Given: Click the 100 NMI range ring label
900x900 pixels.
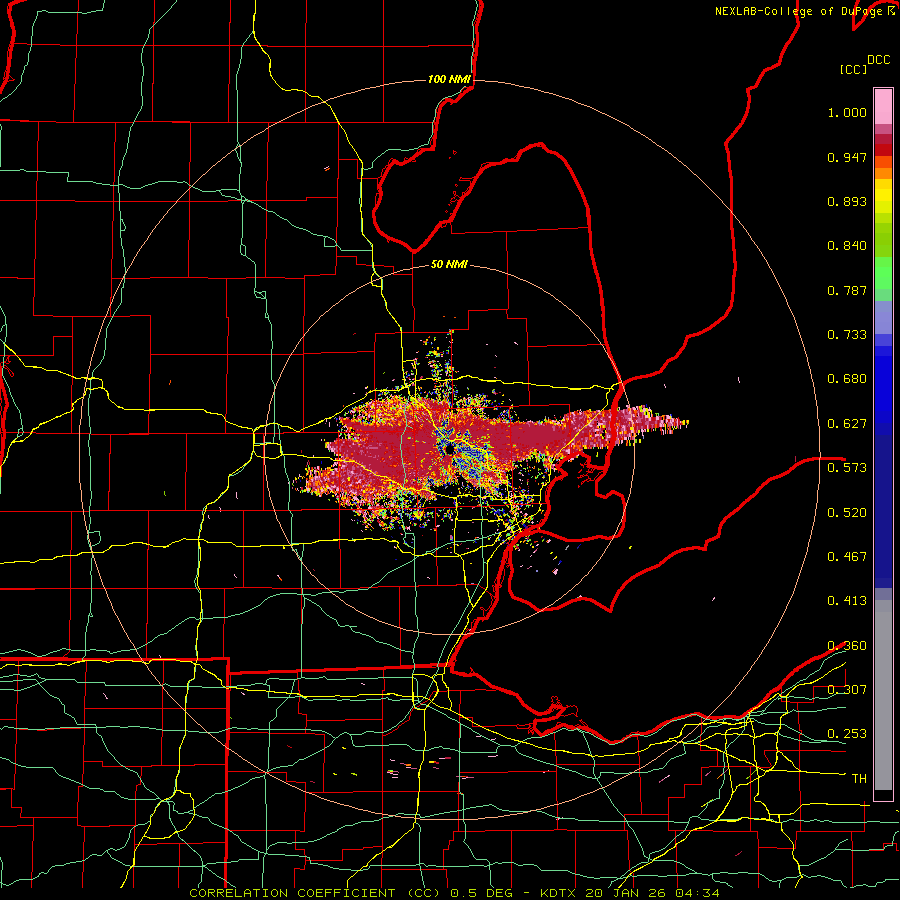Looking at the screenshot, I should [x=449, y=79].
